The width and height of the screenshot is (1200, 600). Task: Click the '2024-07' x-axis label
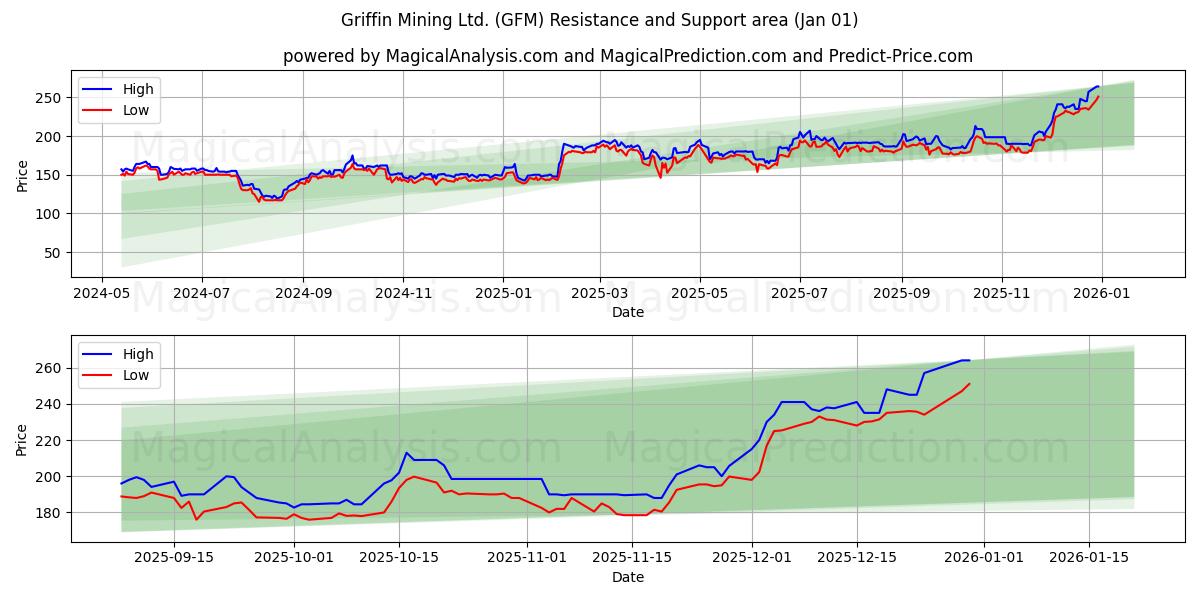[x=202, y=295]
